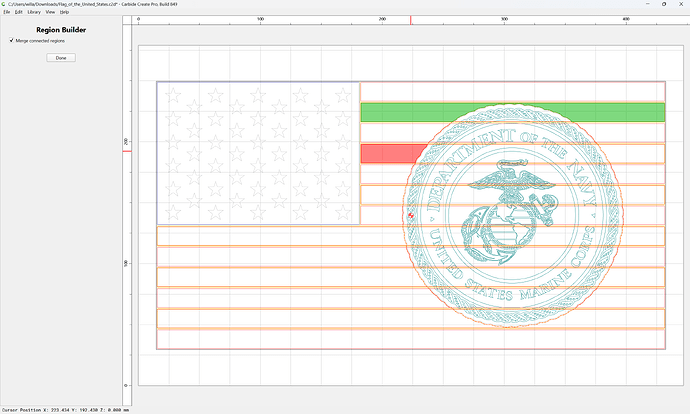Click the eagle globe and anchor emblem
The image size is (690, 414).
point(509,212)
